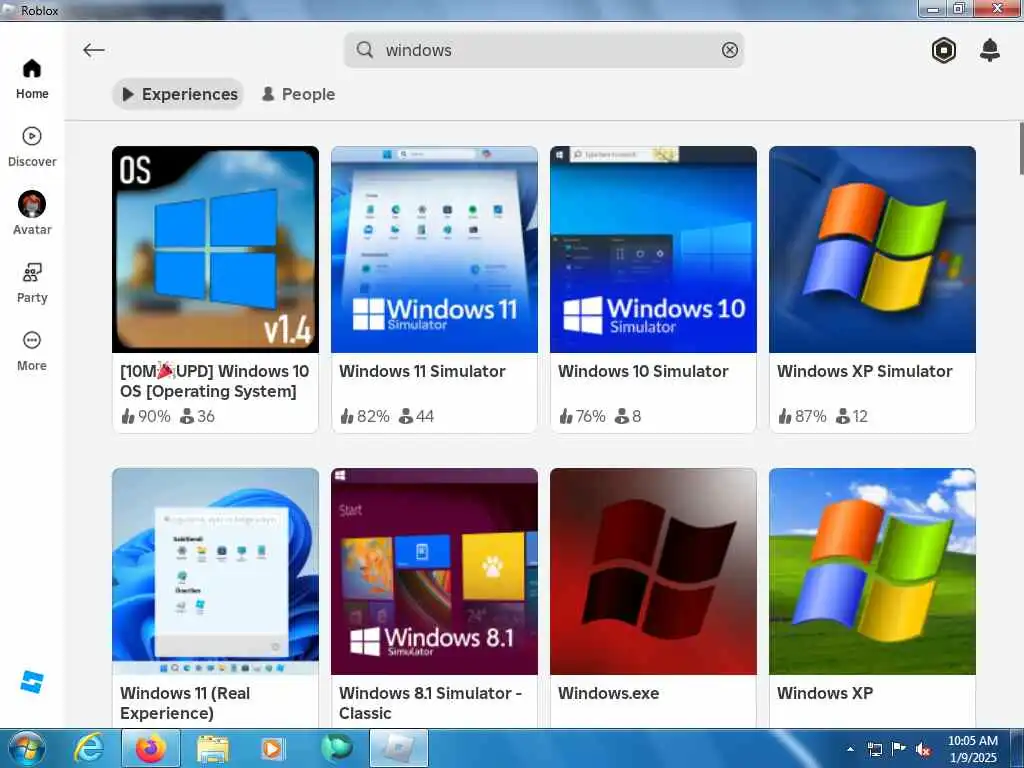The image size is (1024, 768).
Task: Switch to the People tab
Action: 298,94
